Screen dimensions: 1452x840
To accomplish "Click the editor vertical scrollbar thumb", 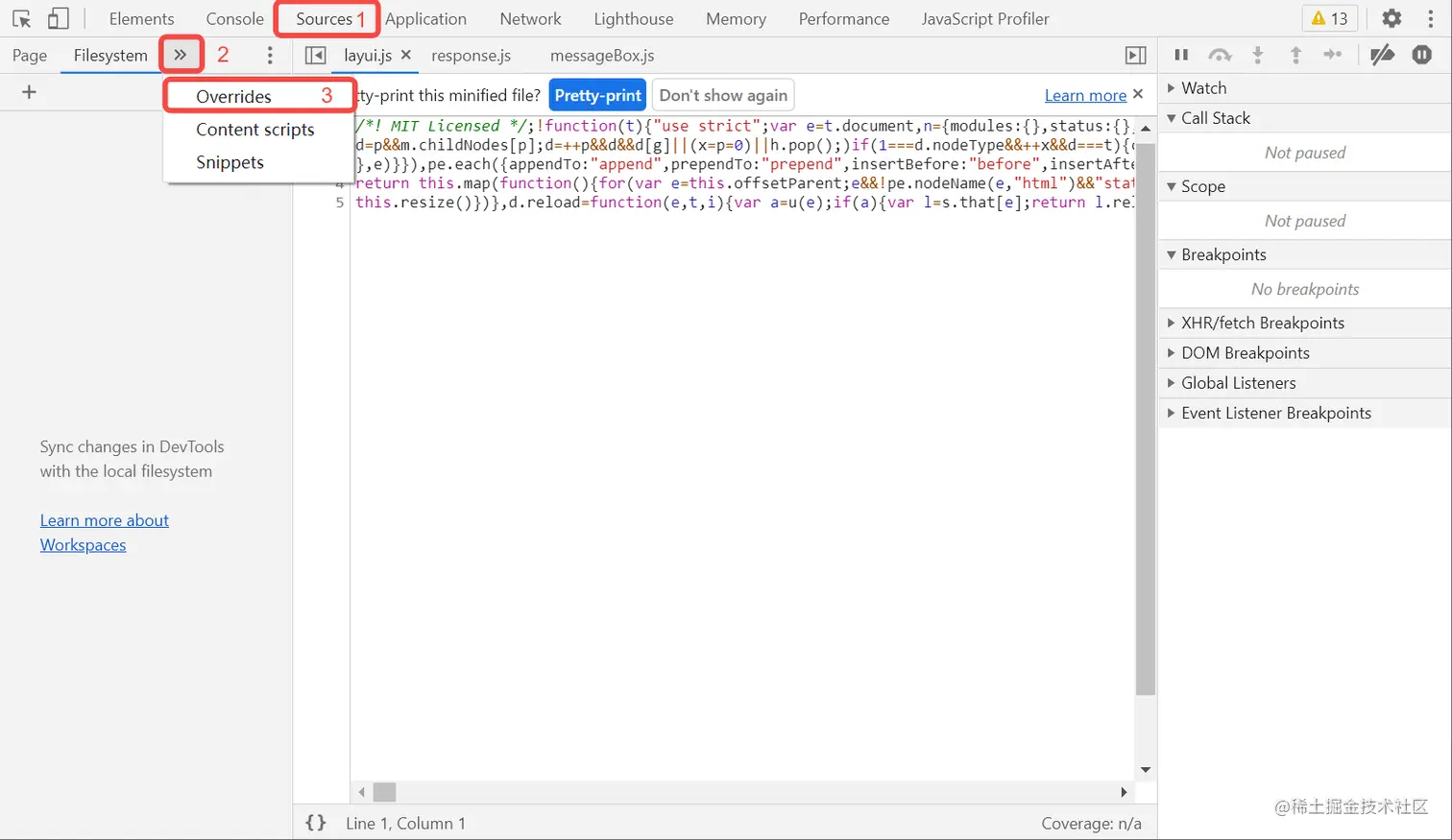I will pos(1146,418).
